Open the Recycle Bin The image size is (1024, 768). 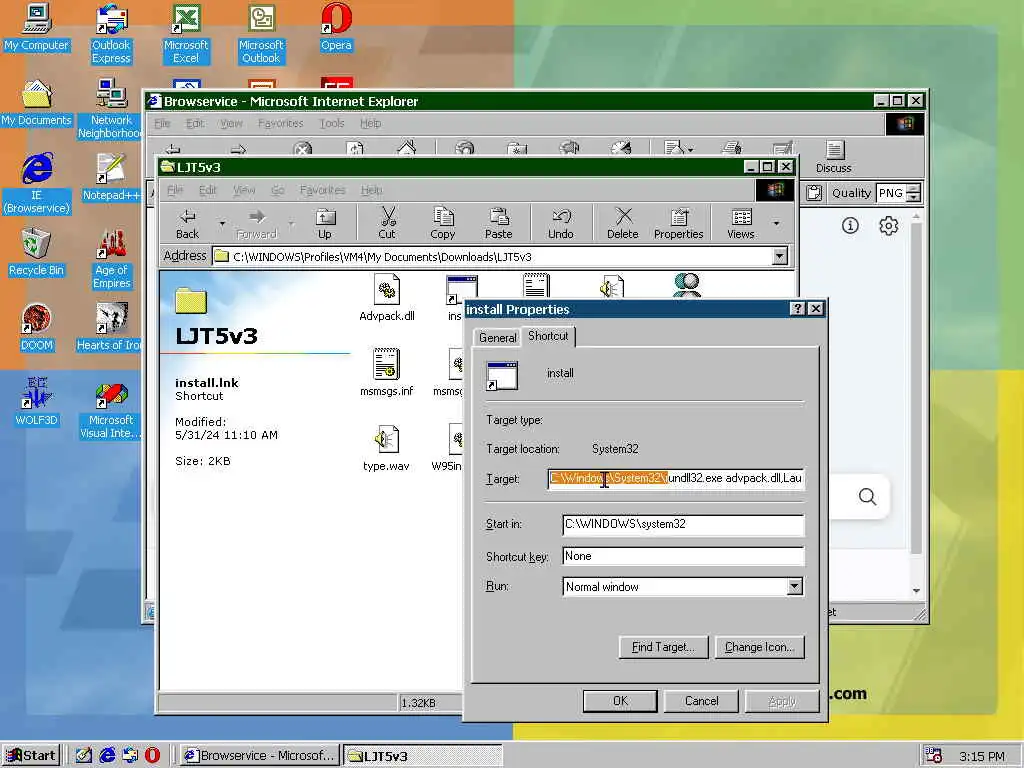[x=37, y=253]
